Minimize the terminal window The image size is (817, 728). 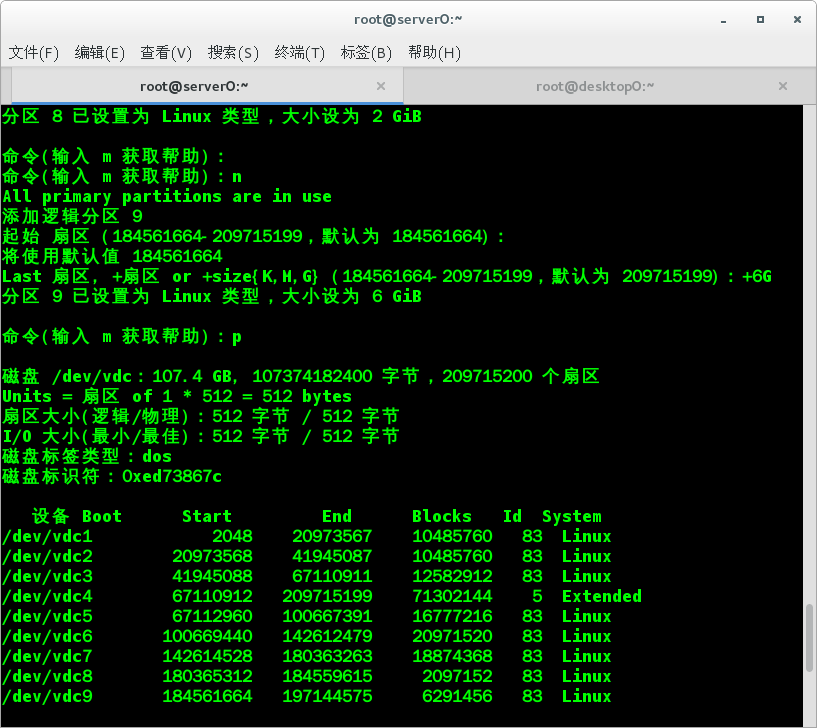(724, 20)
